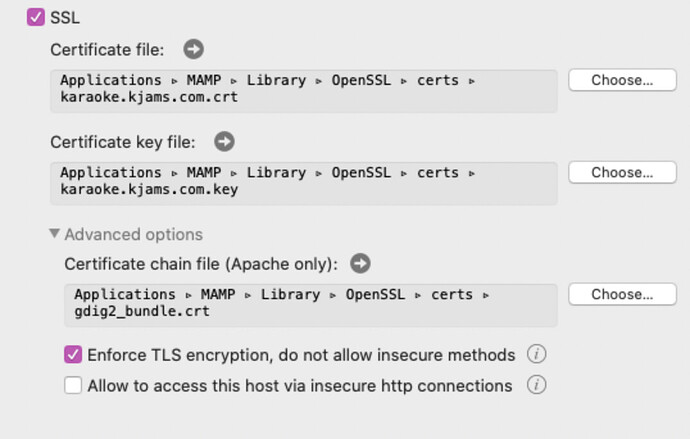Screen dimensions: 690x439
Task: Click Library in the Certificate key file path
Action: [276, 173]
